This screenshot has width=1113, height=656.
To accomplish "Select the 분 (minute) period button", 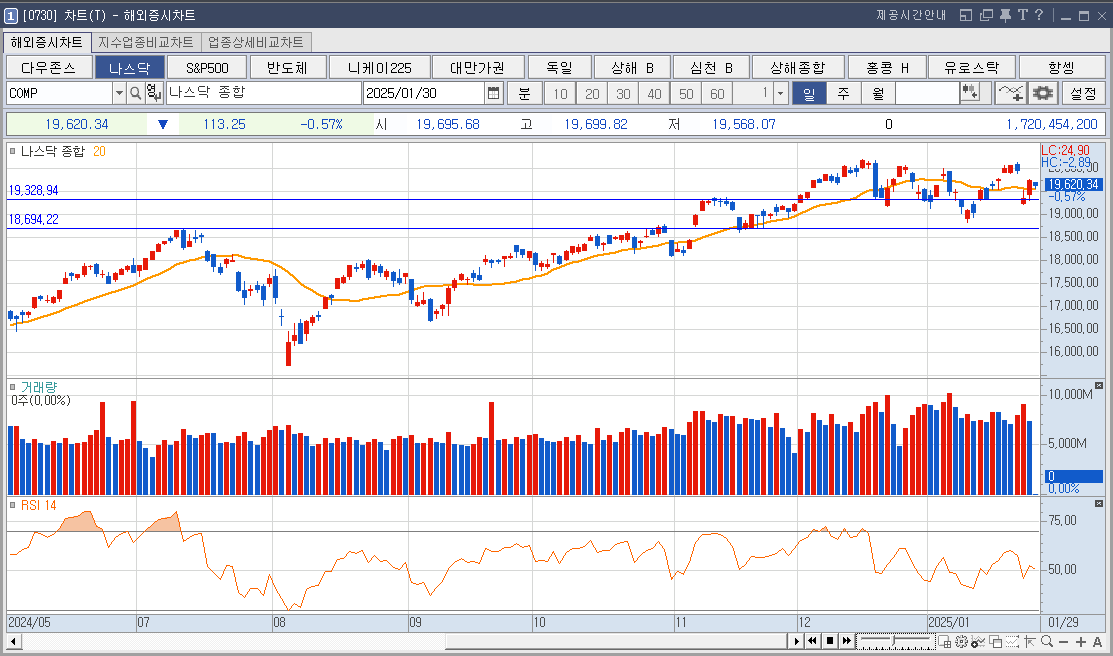I will [x=525, y=93].
